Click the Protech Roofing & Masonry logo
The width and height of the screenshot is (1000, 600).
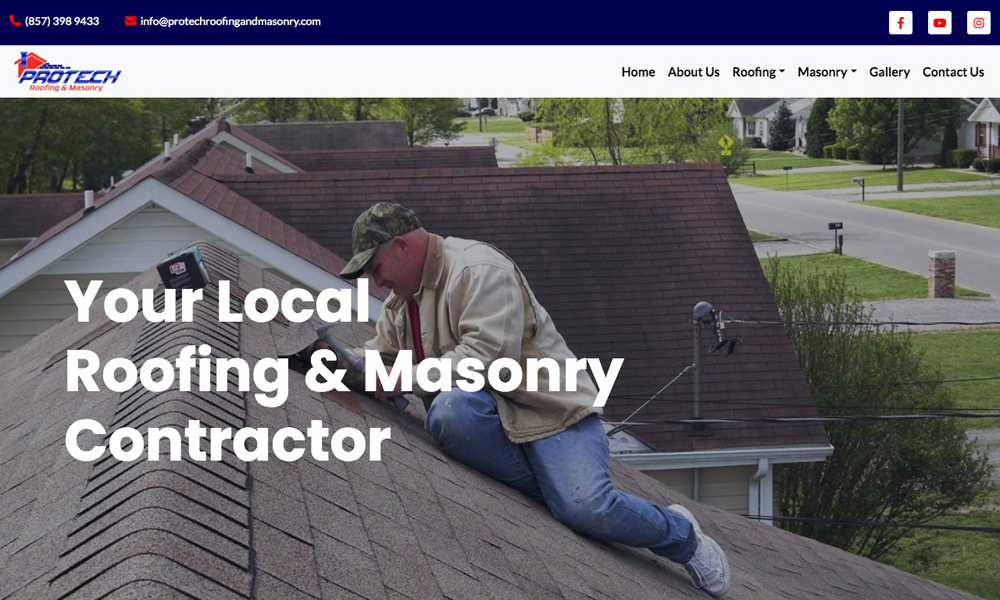pyautogui.click(x=67, y=71)
